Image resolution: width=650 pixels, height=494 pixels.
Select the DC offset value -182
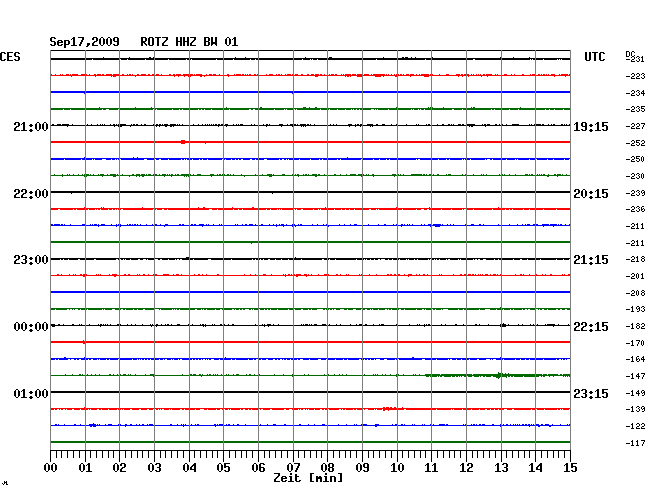tap(635, 327)
